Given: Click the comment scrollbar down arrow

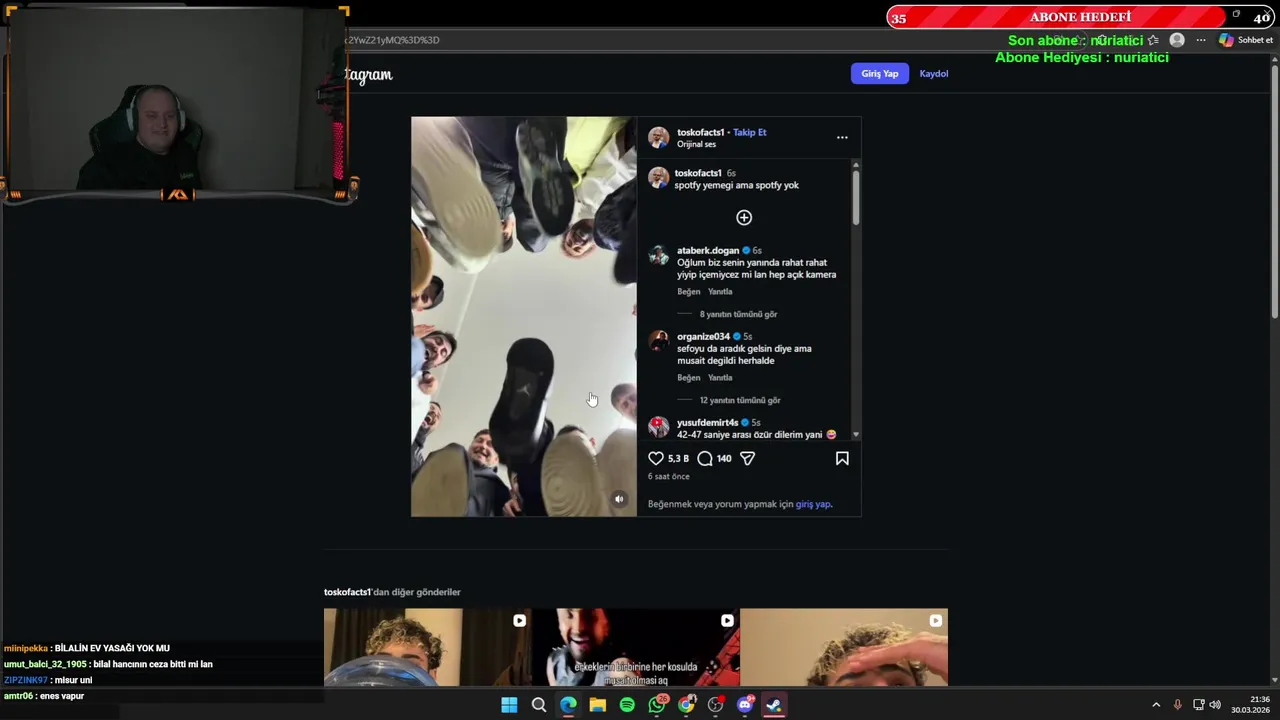Looking at the screenshot, I should [855, 435].
